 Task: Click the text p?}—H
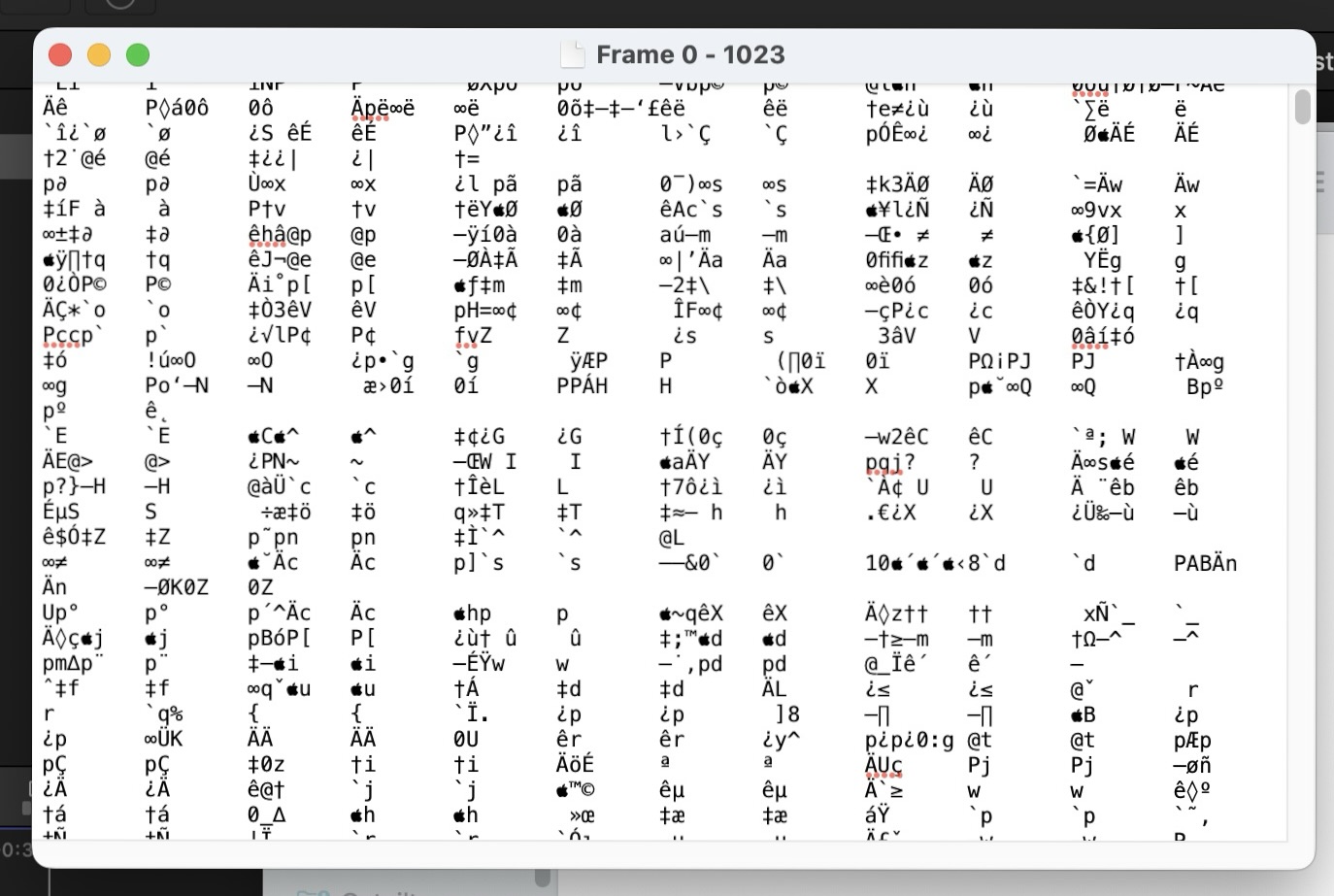[74, 487]
